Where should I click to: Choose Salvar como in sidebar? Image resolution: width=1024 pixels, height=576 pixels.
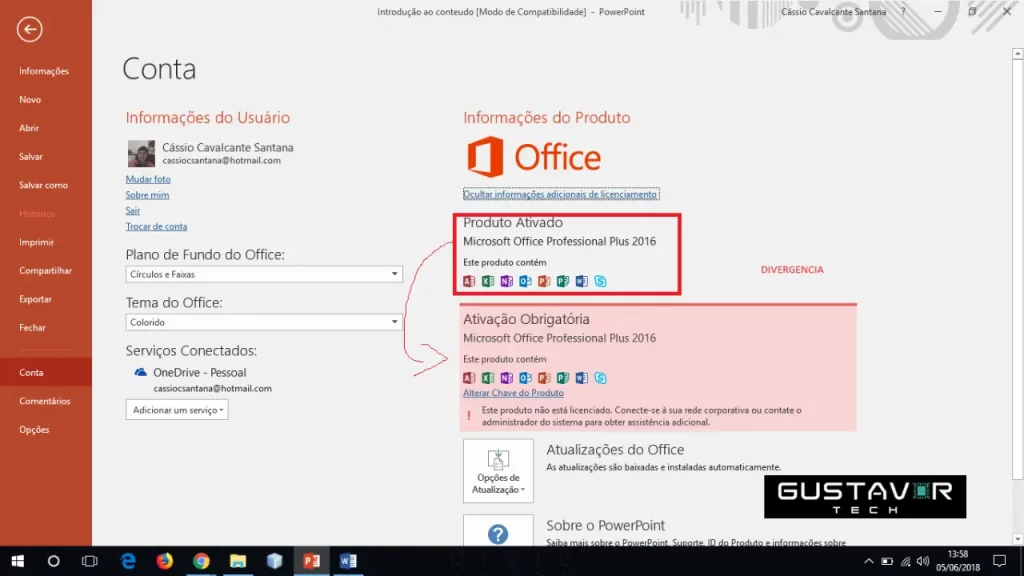coord(43,185)
